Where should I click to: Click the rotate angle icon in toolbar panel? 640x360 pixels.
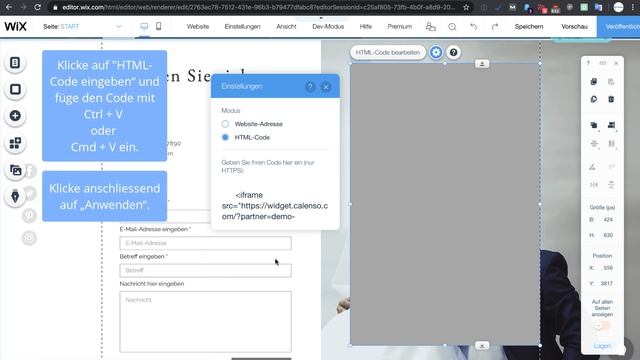pyautogui.click(x=592, y=167)
